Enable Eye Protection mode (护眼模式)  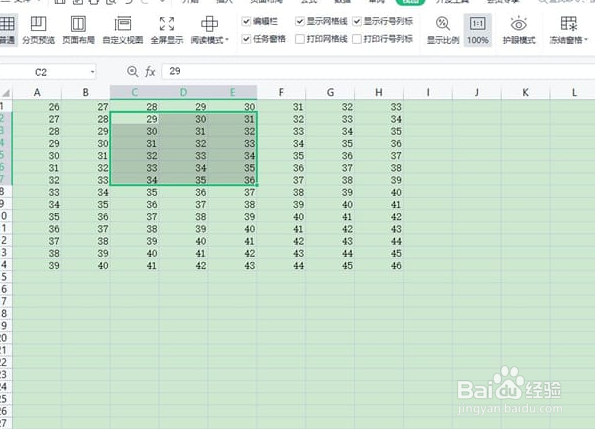coord(519,30)
